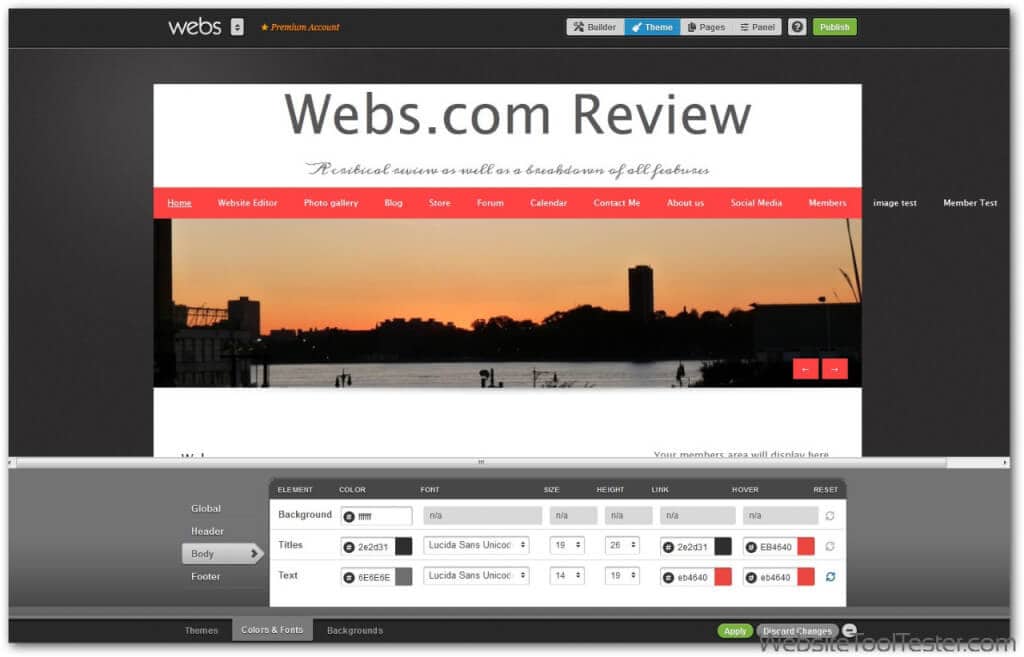1024x657 pixels.
Task: Click the Home navigation link
Action: click(x=179, y=203)
